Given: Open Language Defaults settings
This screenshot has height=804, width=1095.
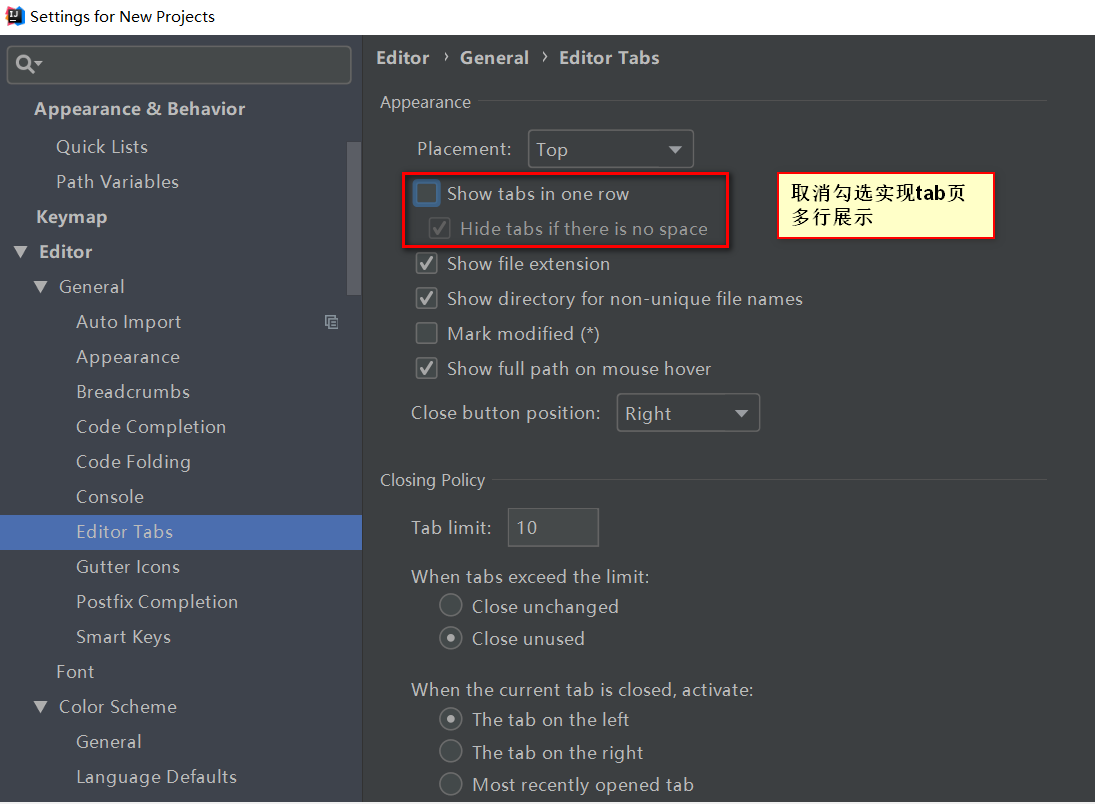Looking at the screenshot, I should 156,777.
